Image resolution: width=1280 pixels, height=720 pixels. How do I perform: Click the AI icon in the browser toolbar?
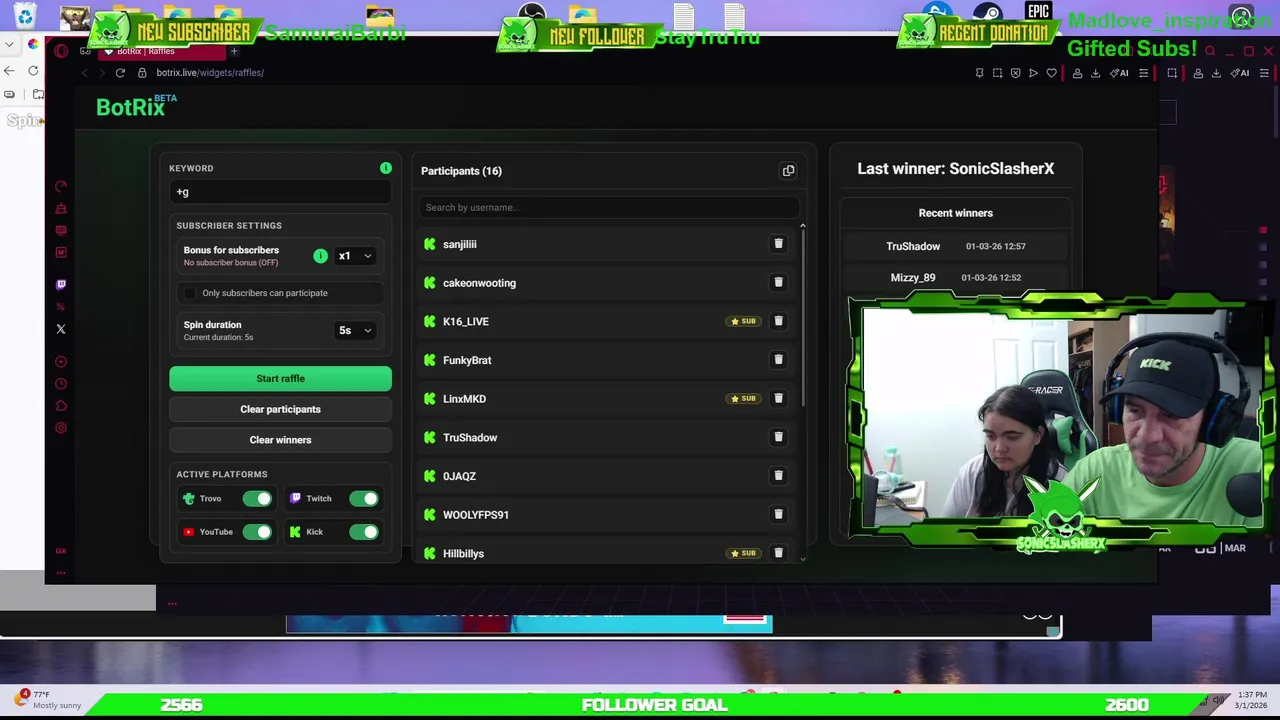1119,72
